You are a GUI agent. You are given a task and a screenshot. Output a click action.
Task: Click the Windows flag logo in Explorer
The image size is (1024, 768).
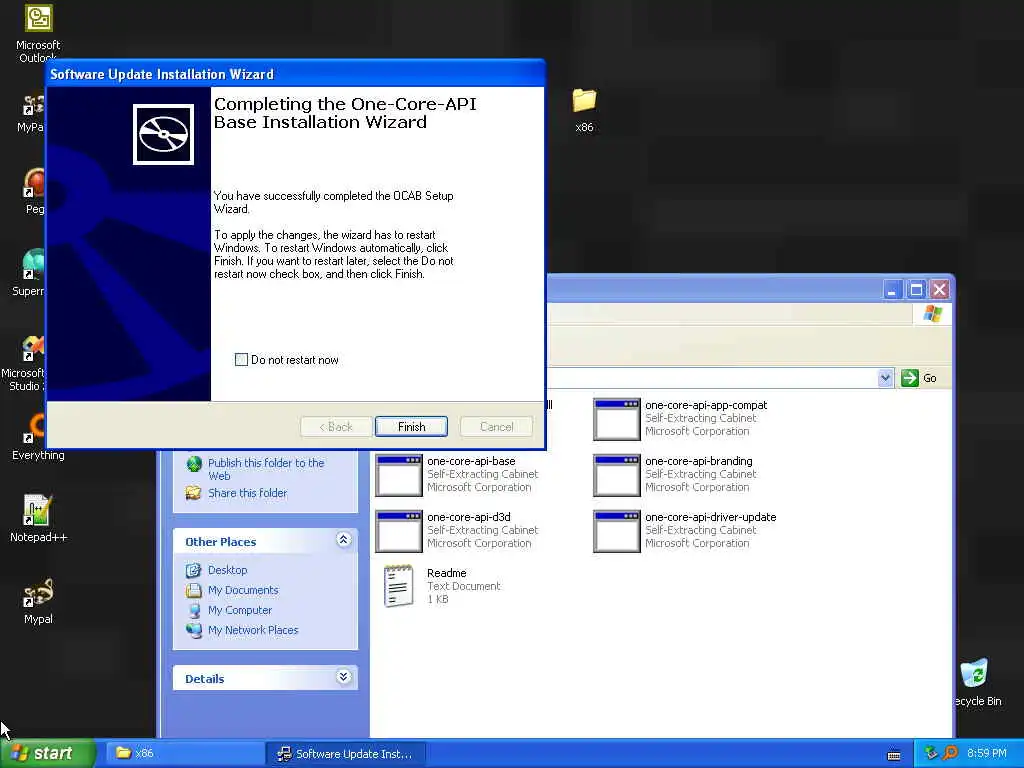point(933,314)
